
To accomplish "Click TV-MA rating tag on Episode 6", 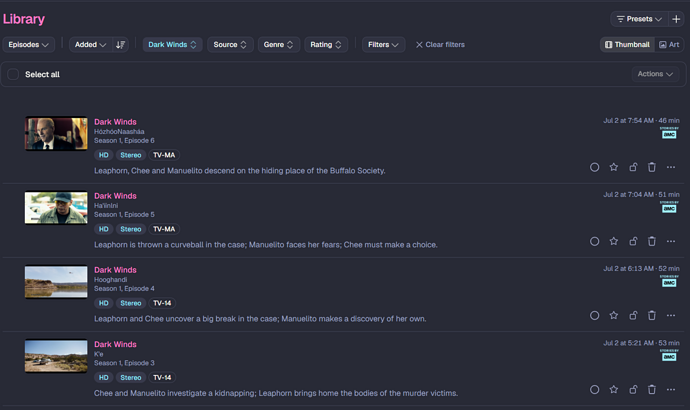I will 164,155.
